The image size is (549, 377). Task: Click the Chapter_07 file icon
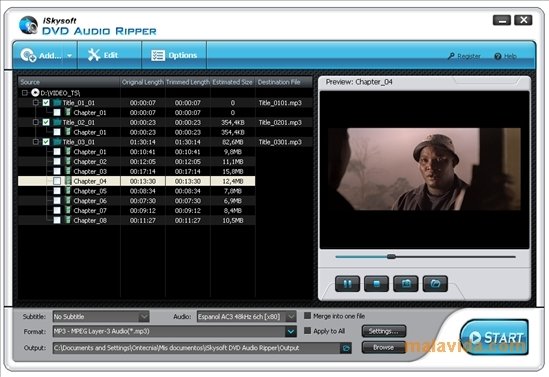[68, 210]
